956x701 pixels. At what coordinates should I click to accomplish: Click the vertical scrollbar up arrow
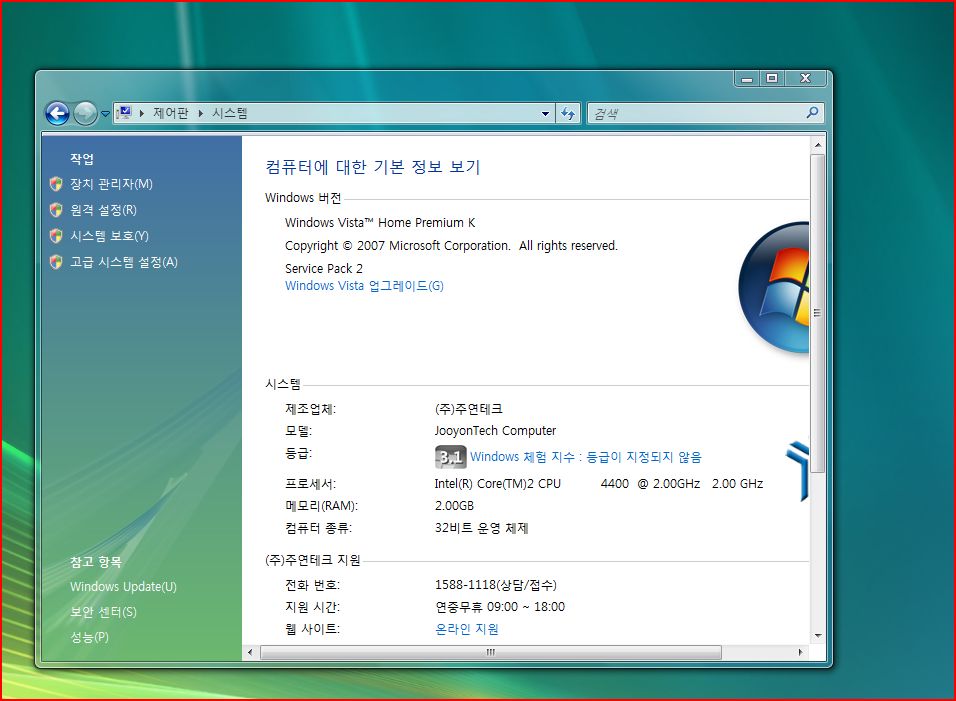[x=818, y=145]
